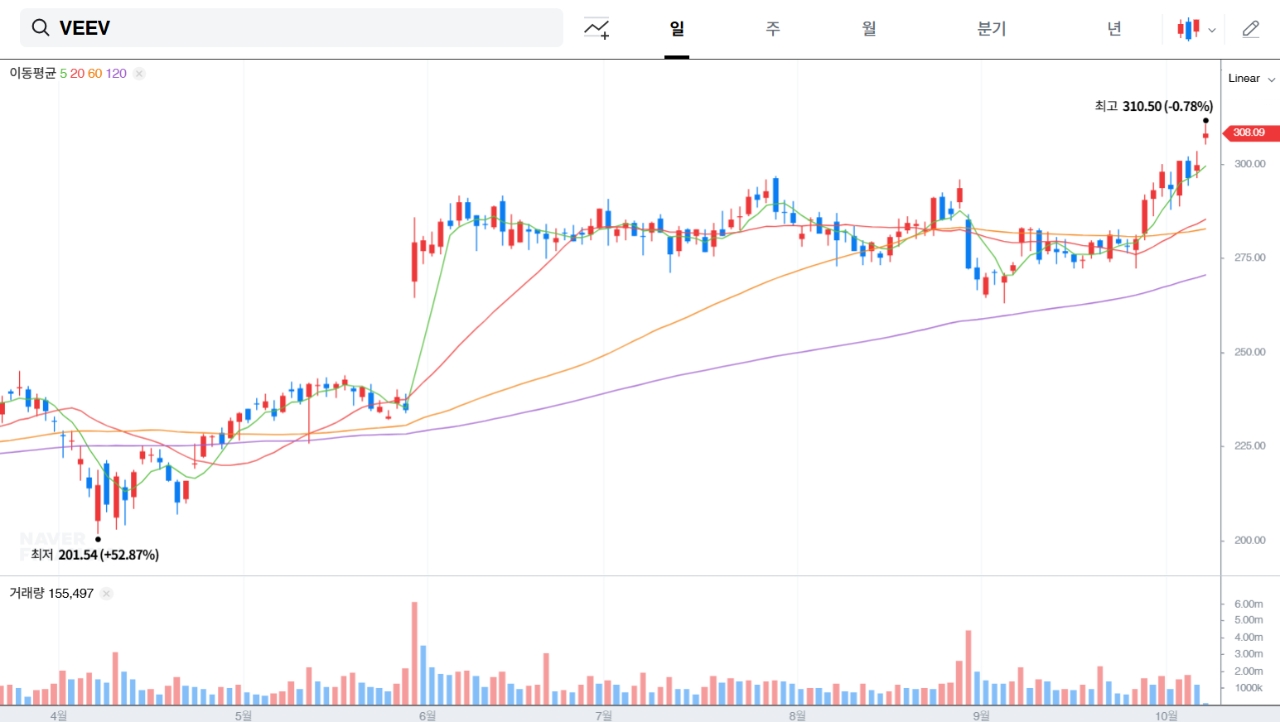
Task: Click the red 308.09 current price tag
Action: coord(1248,132)
